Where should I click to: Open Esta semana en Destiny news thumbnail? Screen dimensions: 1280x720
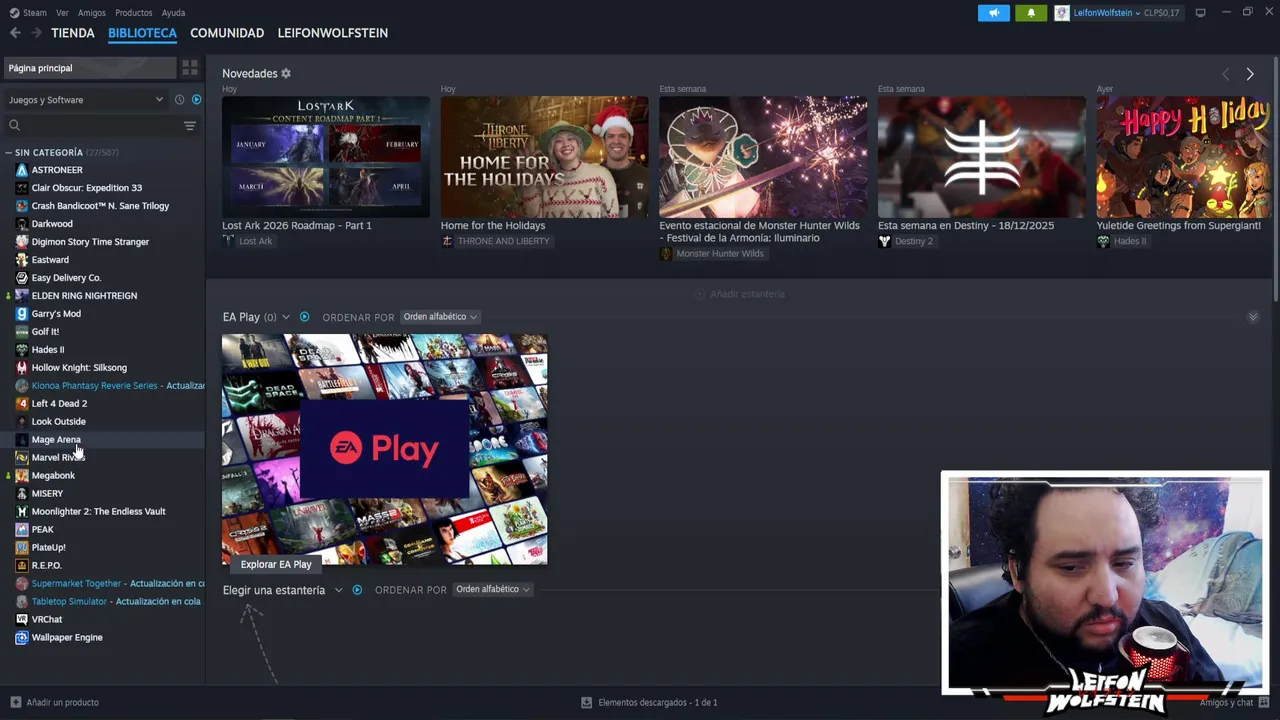pyautogui.click(x=982, y=157)
